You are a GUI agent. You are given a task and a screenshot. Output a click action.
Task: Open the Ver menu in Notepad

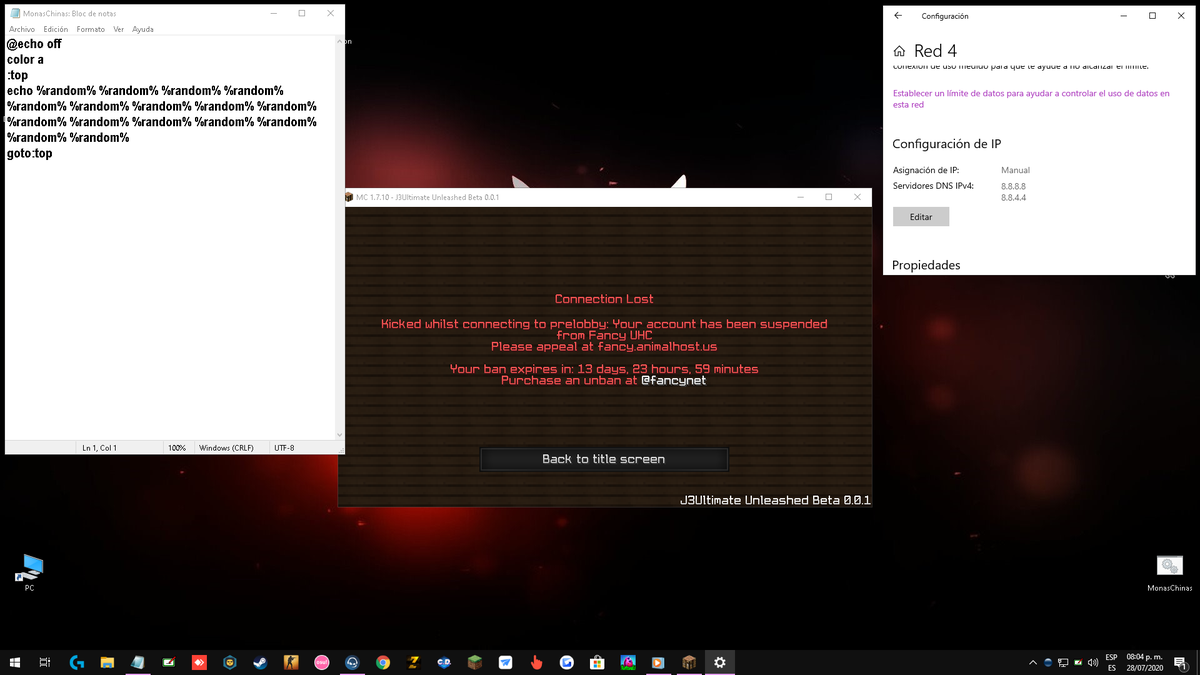tap(119, 29)
